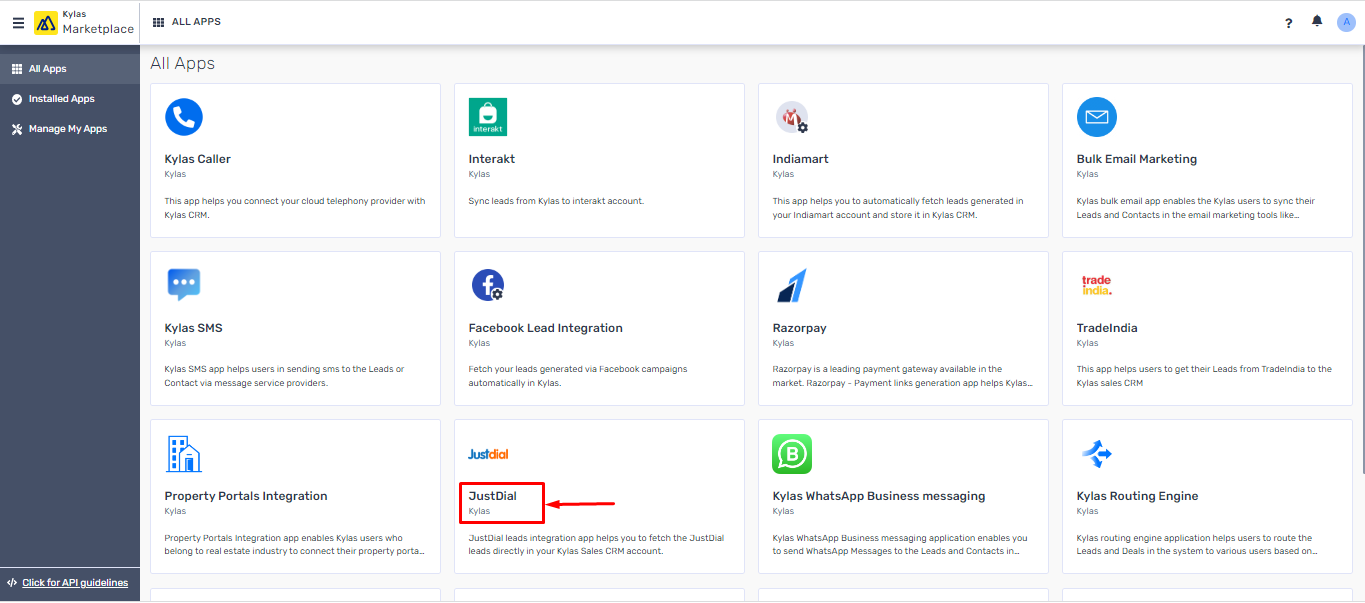The width and height of the screenshot is (1365, 603).
Task: Open the Interakt app title
Action: click(492, 159)
